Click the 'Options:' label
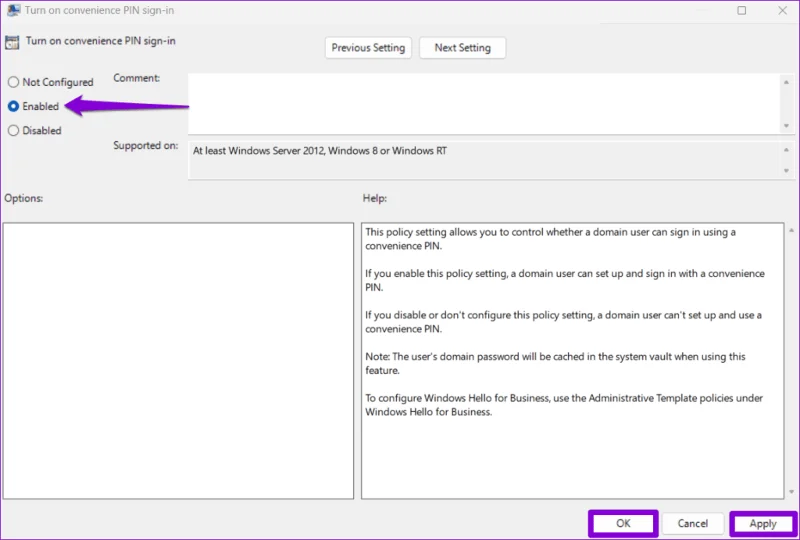 pos(23,198)
